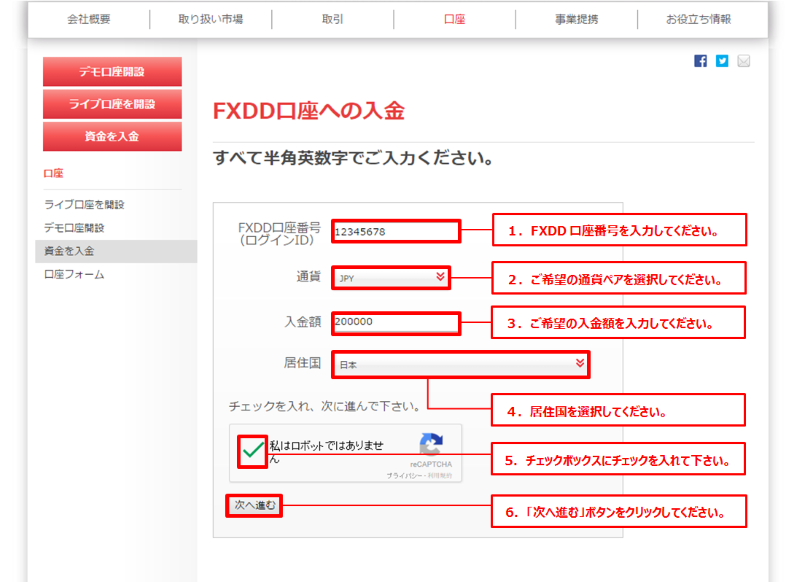Share page via Twitter icon
Viewport: 800px width, 582px height.
pos(722,61)
